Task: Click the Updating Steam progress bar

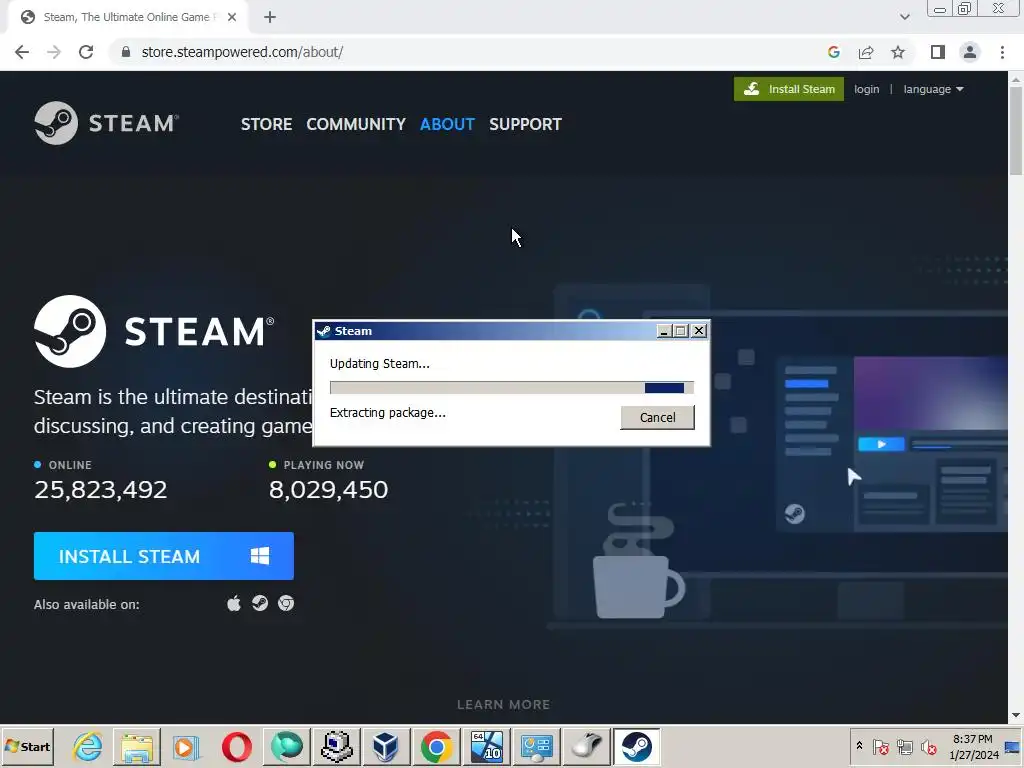Action: [x=511, y=388]
